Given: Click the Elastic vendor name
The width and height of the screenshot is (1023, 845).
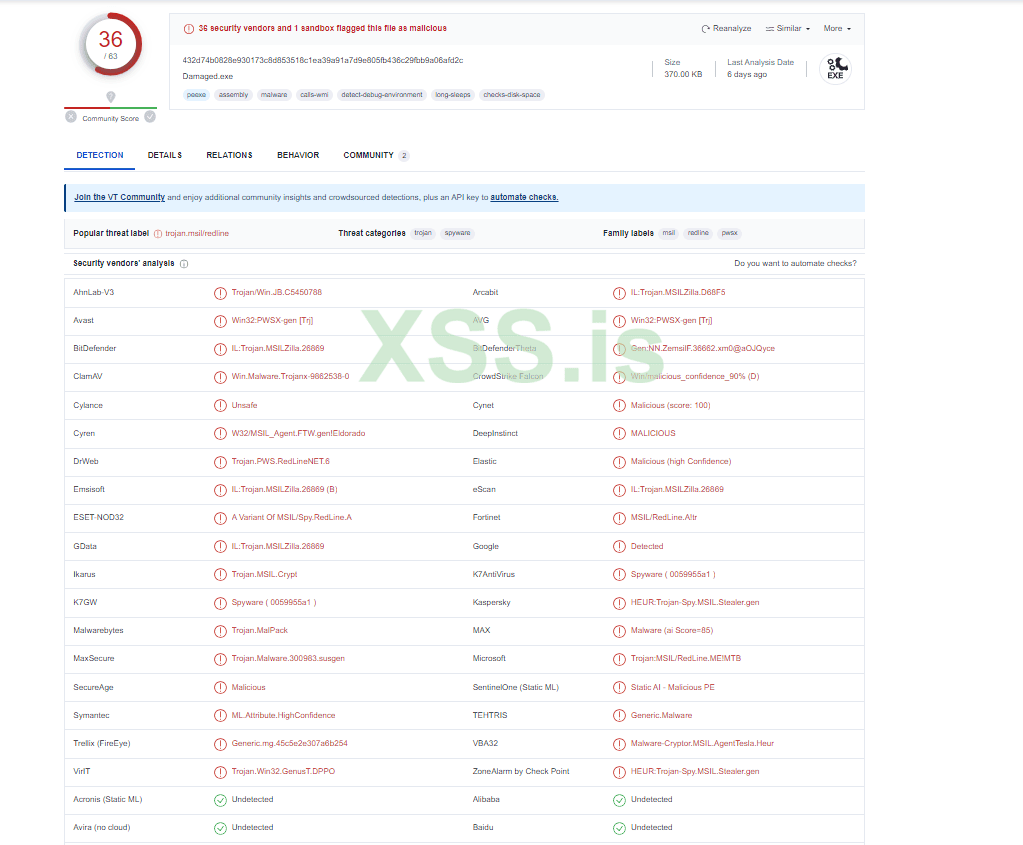Looking at the screenshot, I should click(485, 461).
